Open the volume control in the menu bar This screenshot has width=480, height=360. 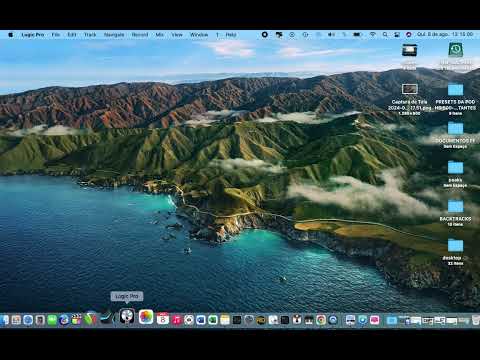pos(331,34)
